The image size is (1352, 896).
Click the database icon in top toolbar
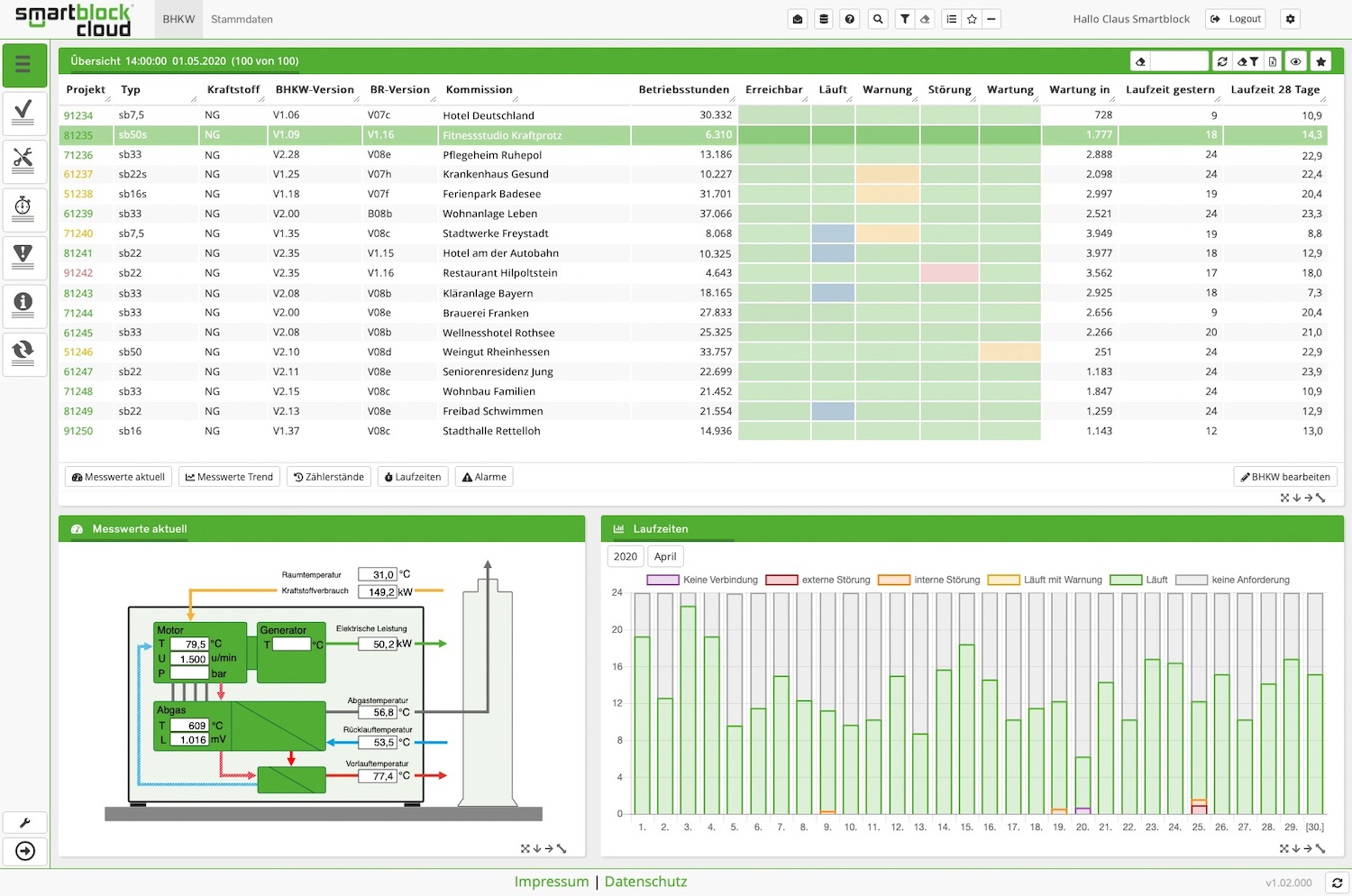pos(824,19)
